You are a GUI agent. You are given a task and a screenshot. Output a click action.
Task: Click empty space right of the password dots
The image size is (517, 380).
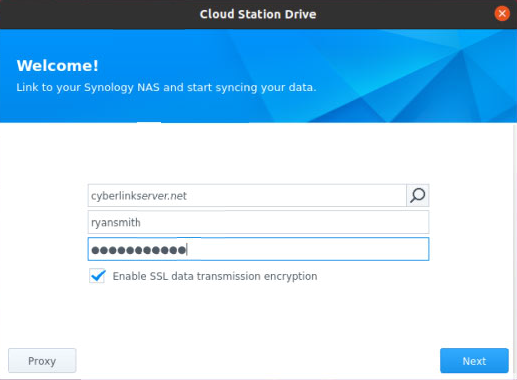pos(307,249)
